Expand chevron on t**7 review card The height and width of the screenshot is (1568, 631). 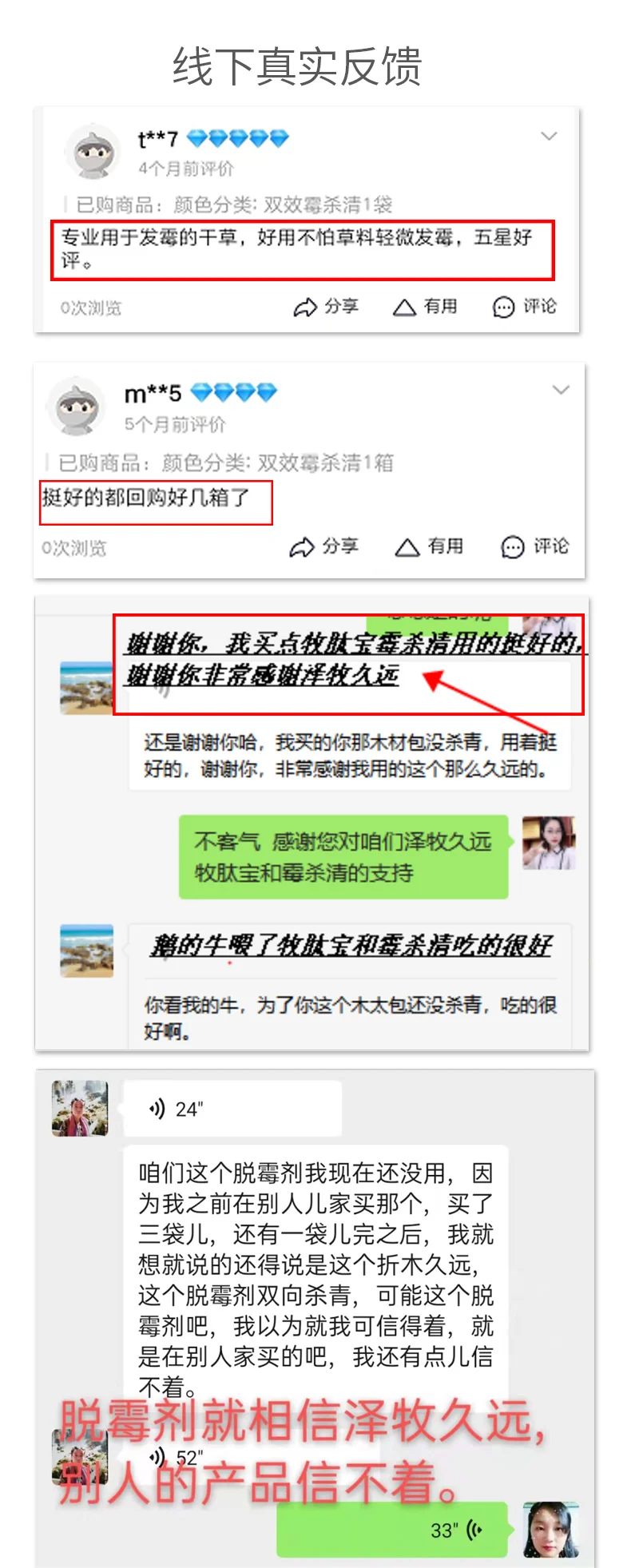point(549,137)
